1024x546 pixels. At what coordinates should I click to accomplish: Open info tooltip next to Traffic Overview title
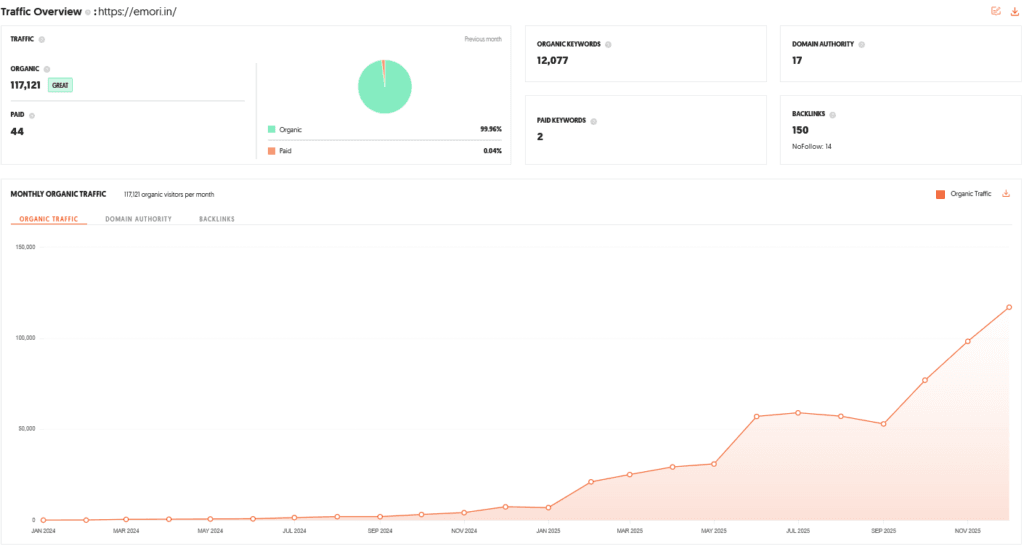point(88,12)
